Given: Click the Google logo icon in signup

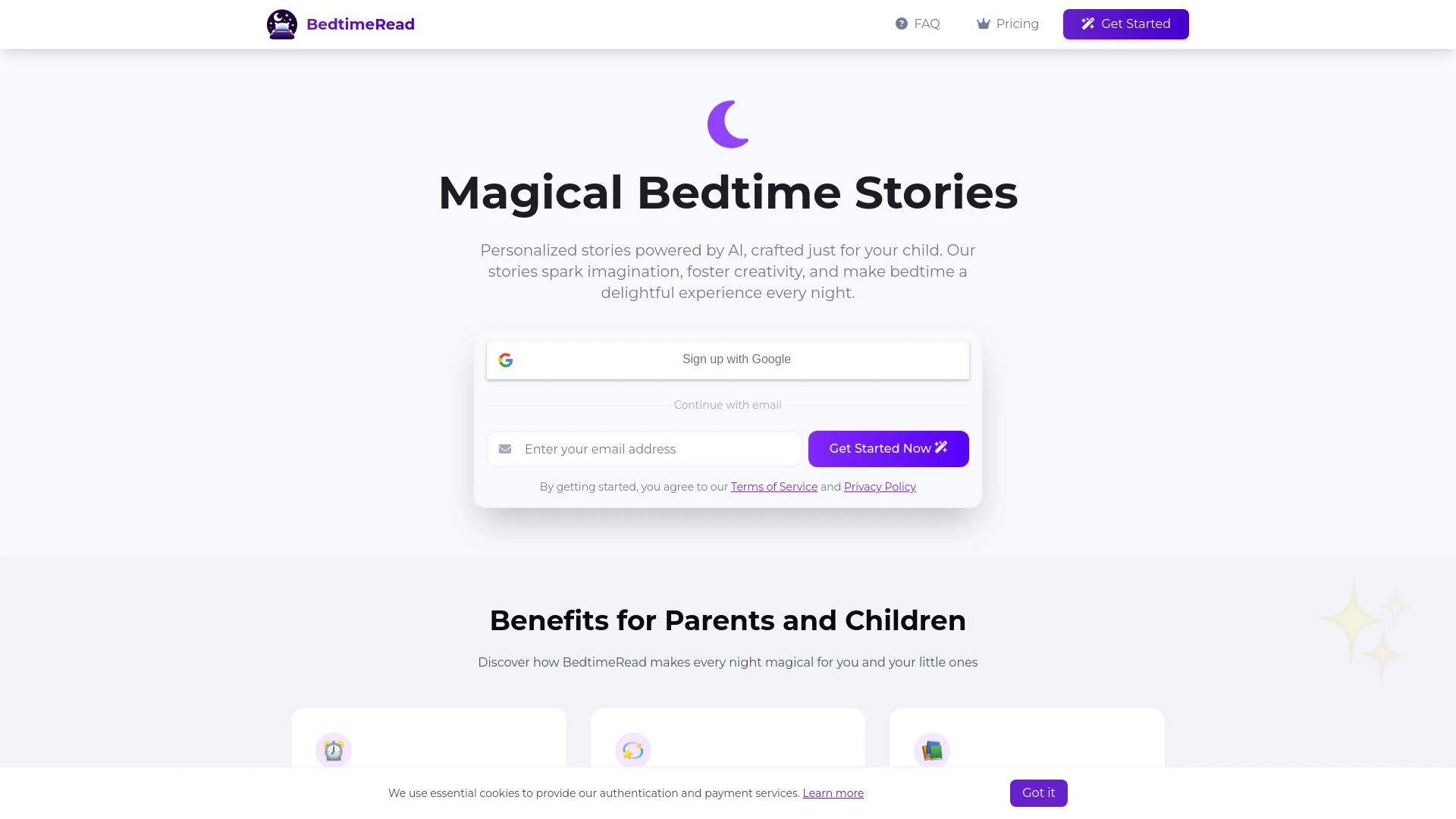Looking at the screenshot, I should click(506, 359).
